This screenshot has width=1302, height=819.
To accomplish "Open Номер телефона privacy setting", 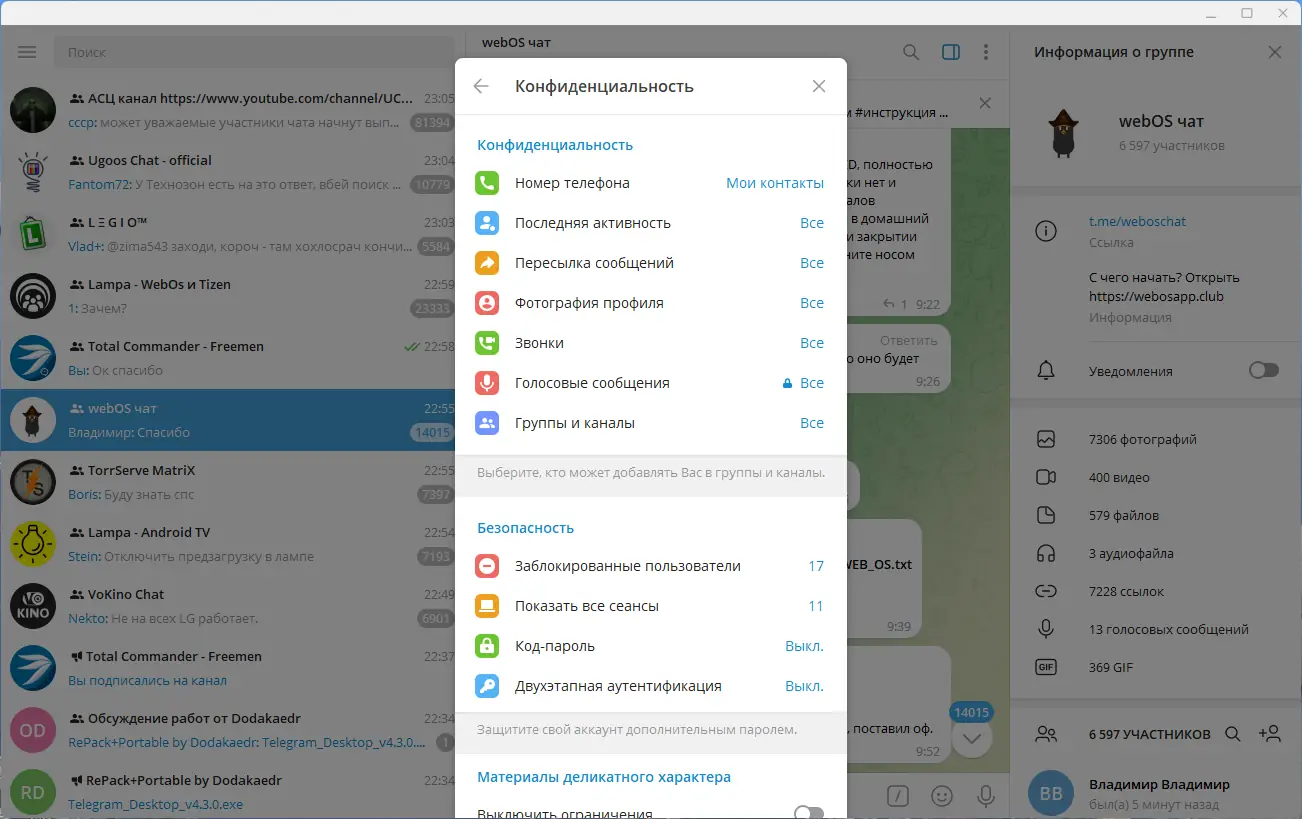I will coord(650,183).
